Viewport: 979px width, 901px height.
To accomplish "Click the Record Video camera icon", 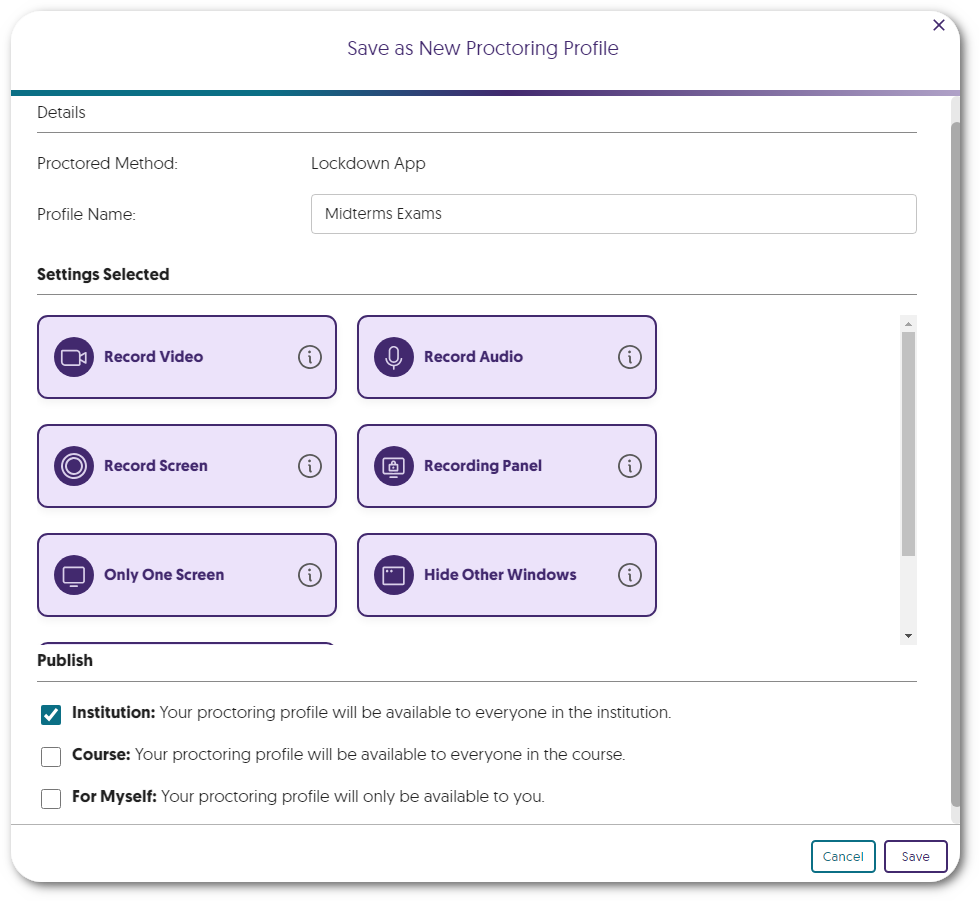I will point(74,357).
